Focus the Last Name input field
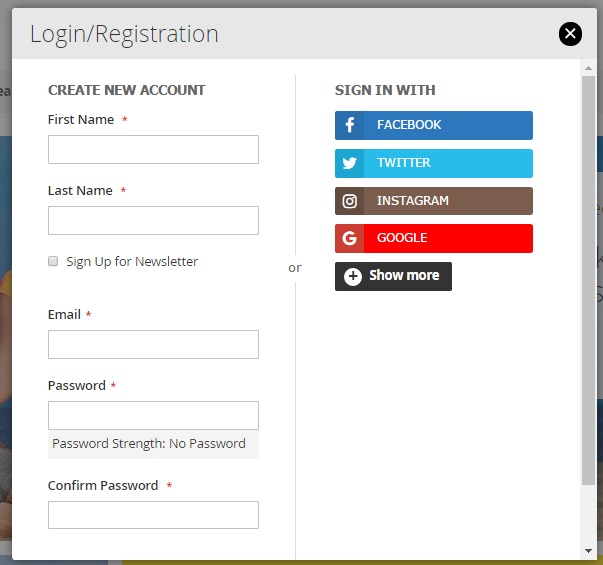This screenshot has width=603, height=565. coord(153,220)
